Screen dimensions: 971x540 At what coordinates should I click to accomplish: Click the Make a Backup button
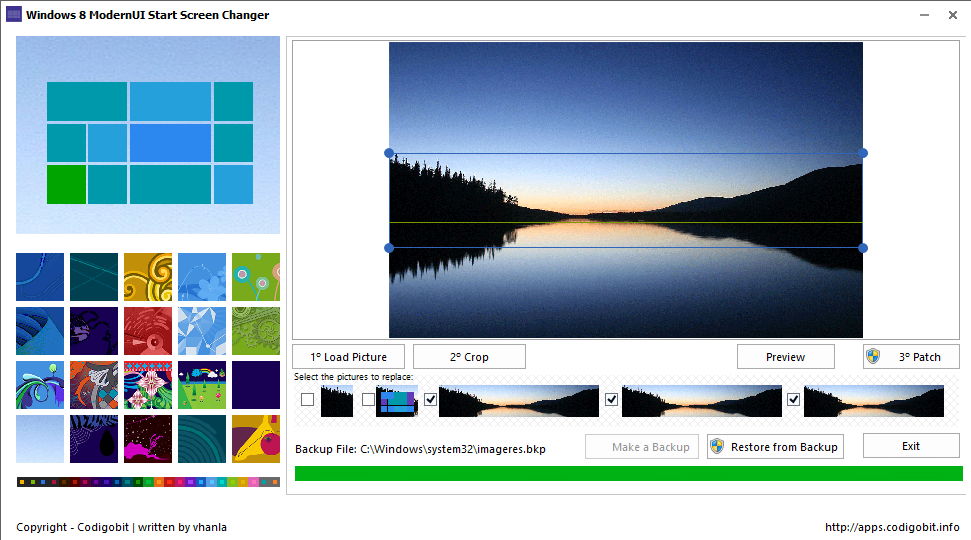pos(642,446)
